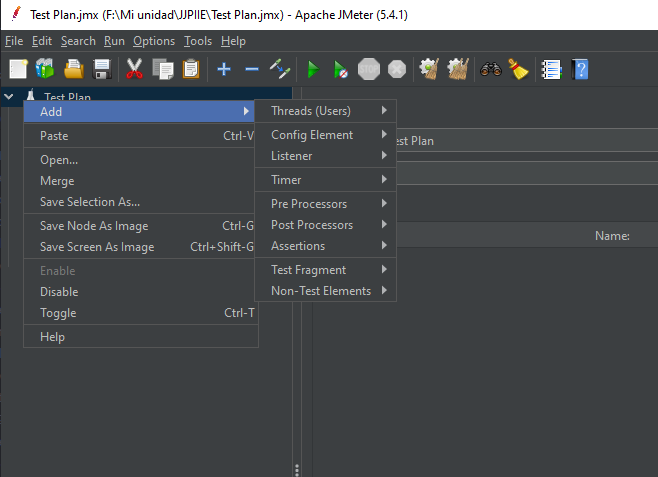The image size is (658, 477).
Task: Choose Disable from the context menu
Action: pos(139,292)
